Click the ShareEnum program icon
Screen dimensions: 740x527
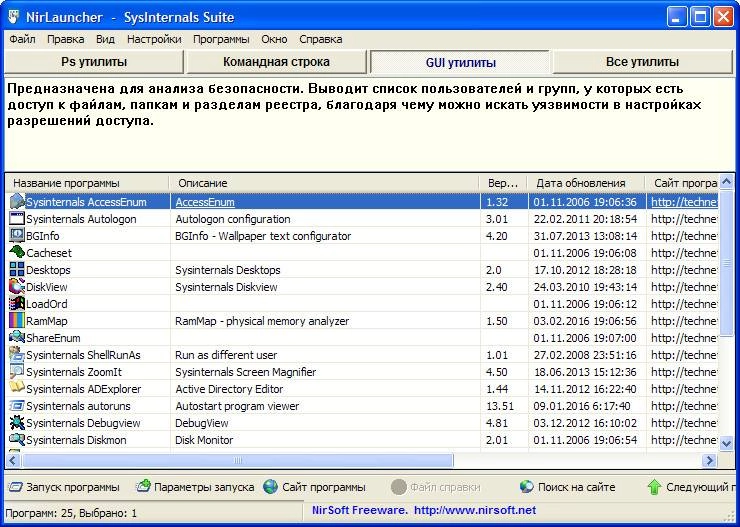pyautogui.click(x=17, y=337)
